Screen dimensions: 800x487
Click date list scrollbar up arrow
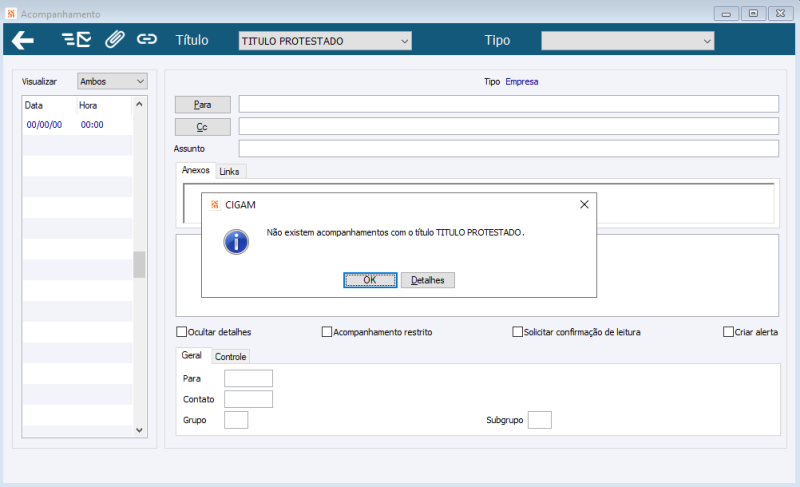pos(139,105)
